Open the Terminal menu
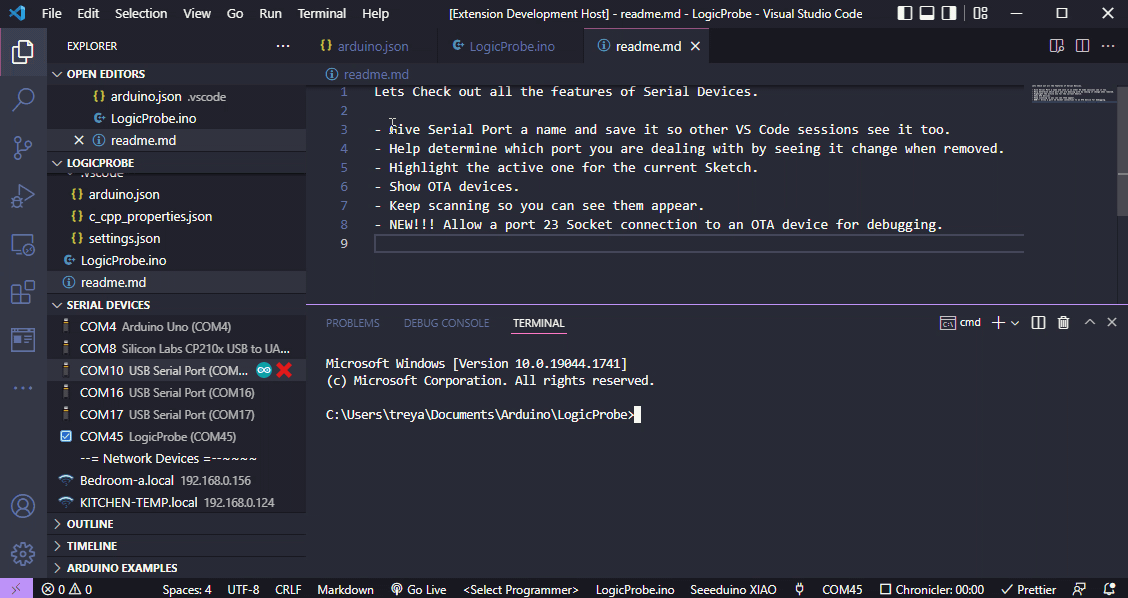 click(322, 13)
